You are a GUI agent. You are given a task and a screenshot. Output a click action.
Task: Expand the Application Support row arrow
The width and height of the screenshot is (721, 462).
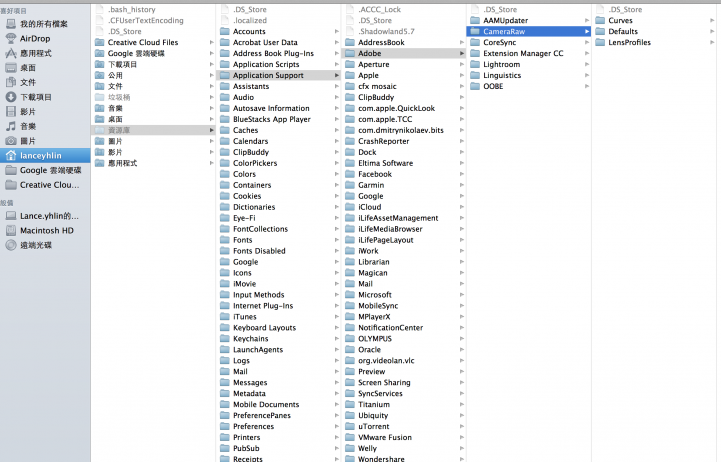point(337,75)
